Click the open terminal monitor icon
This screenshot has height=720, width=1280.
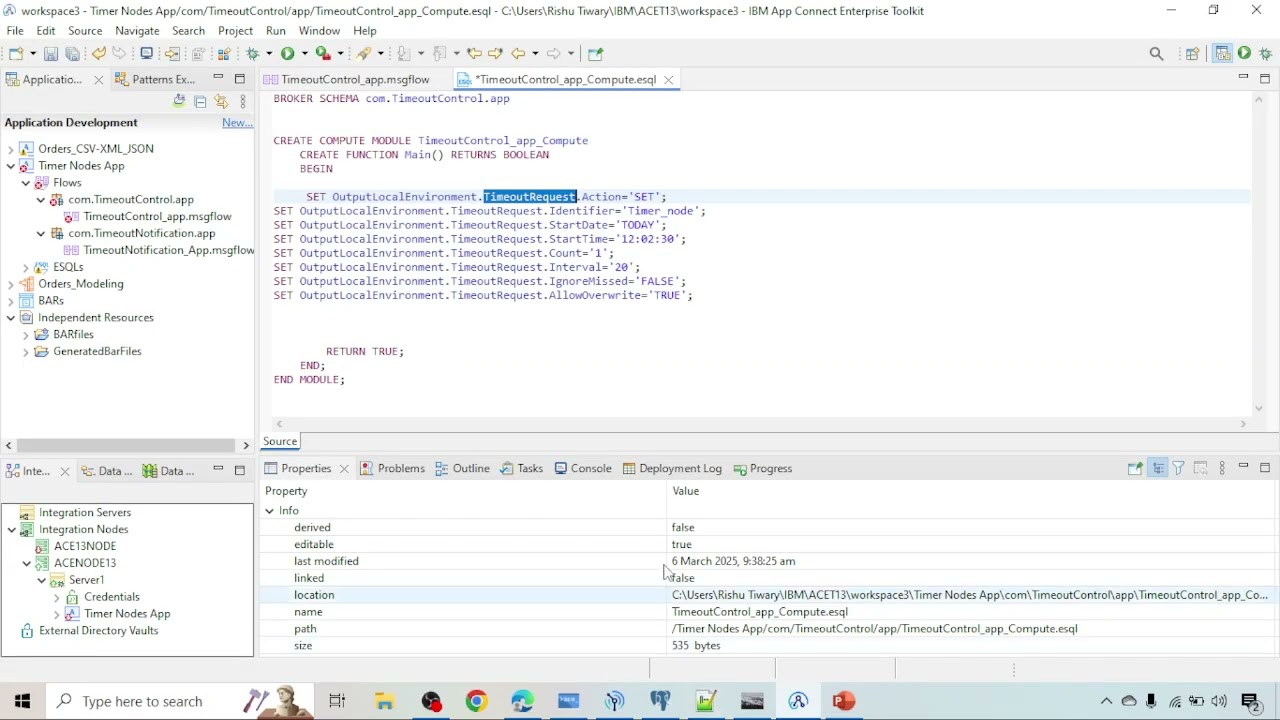click(x=146, y=53)
